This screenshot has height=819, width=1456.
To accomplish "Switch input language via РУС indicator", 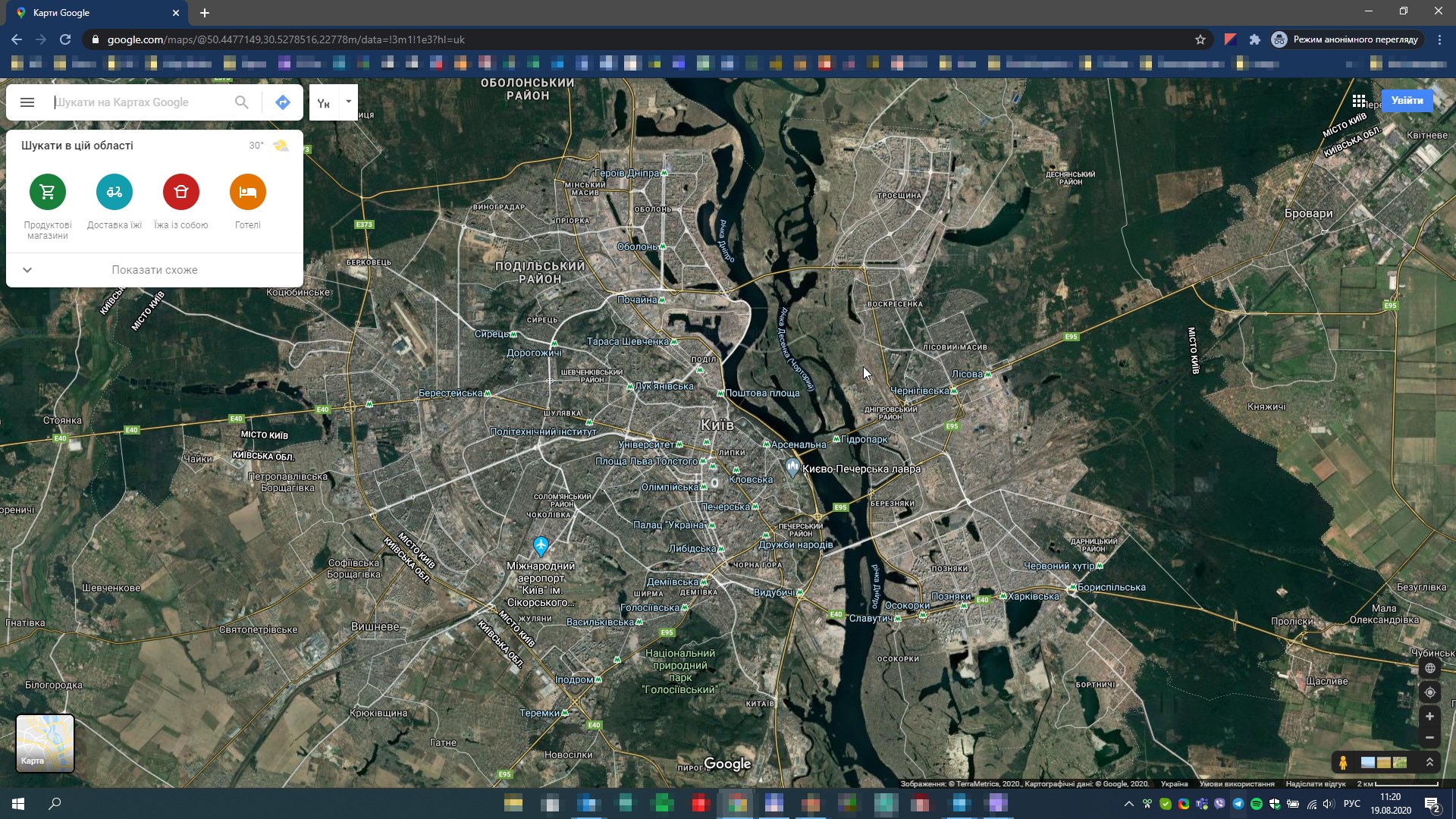I will 1352,804.
